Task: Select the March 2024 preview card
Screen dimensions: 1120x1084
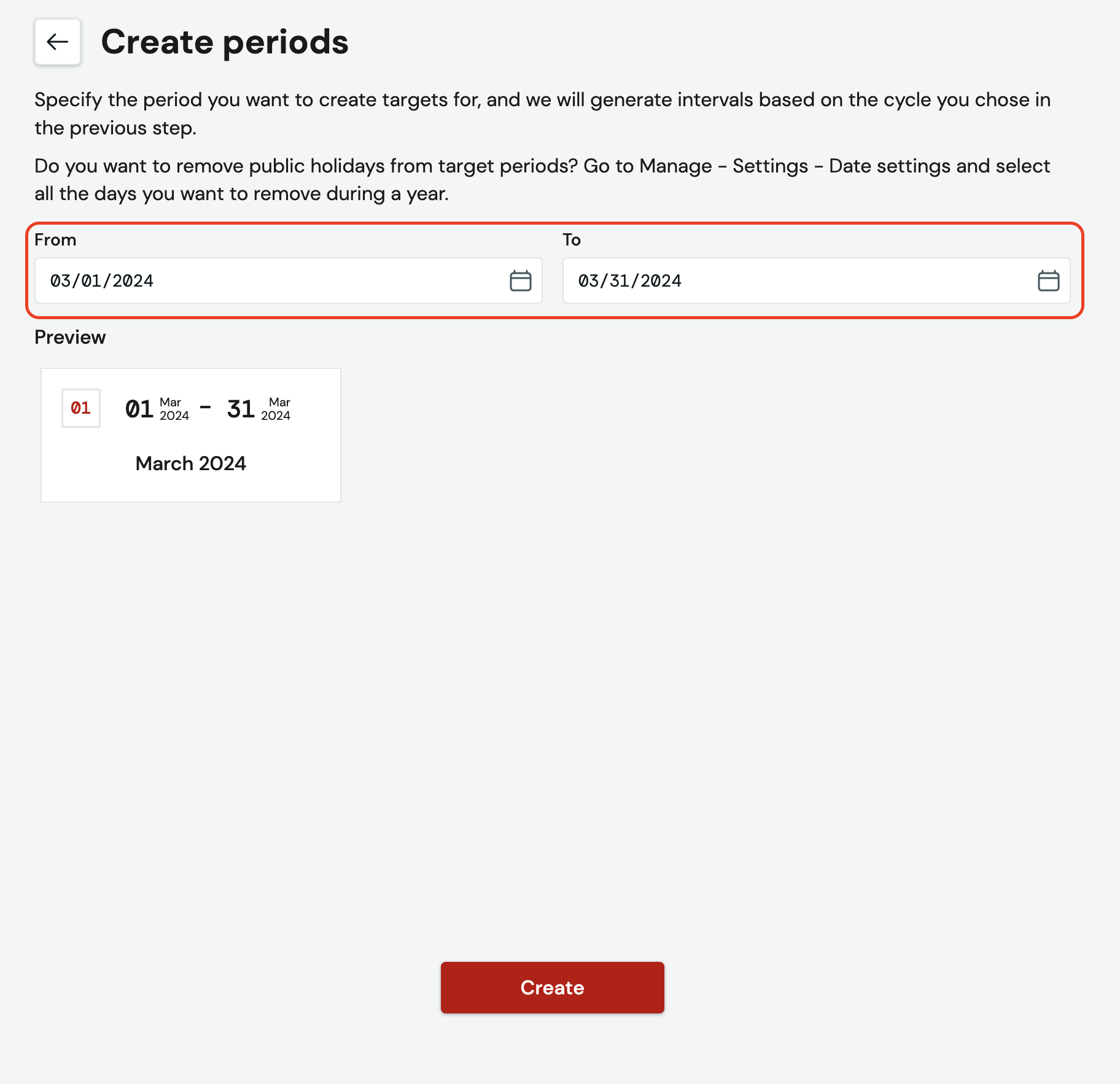Action: [x=191, y=435]
